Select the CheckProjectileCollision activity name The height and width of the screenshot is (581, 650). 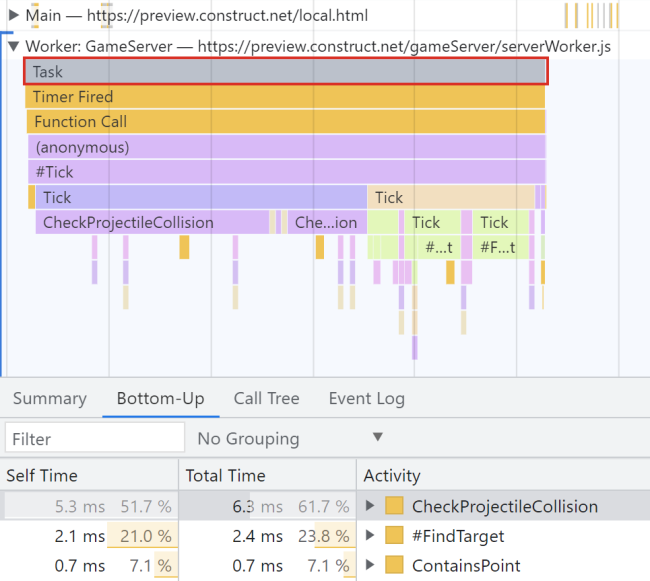point(505,506)
